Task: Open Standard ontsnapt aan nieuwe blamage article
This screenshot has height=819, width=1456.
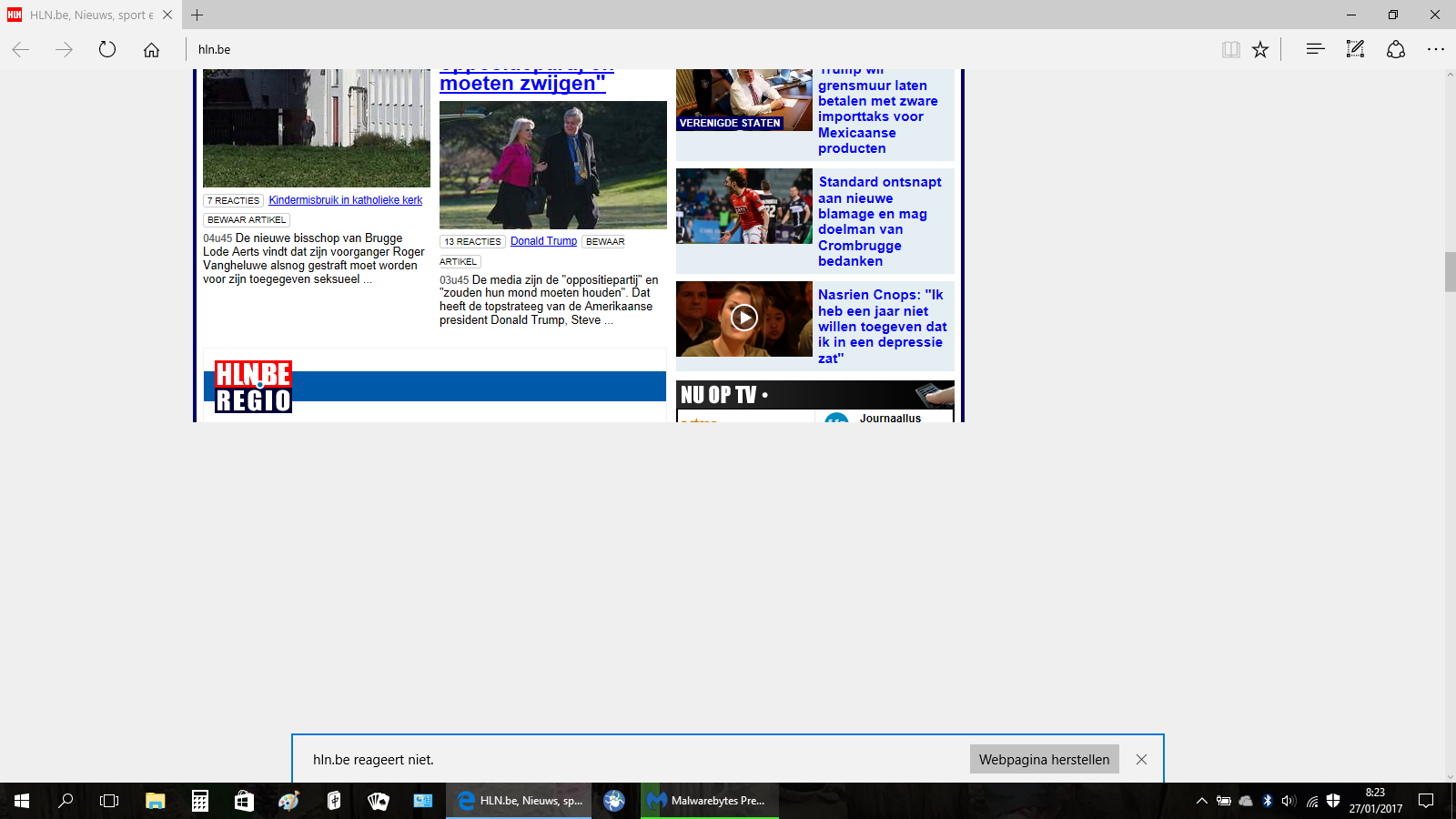Action: pyautogui.click(x=880, y=221)
